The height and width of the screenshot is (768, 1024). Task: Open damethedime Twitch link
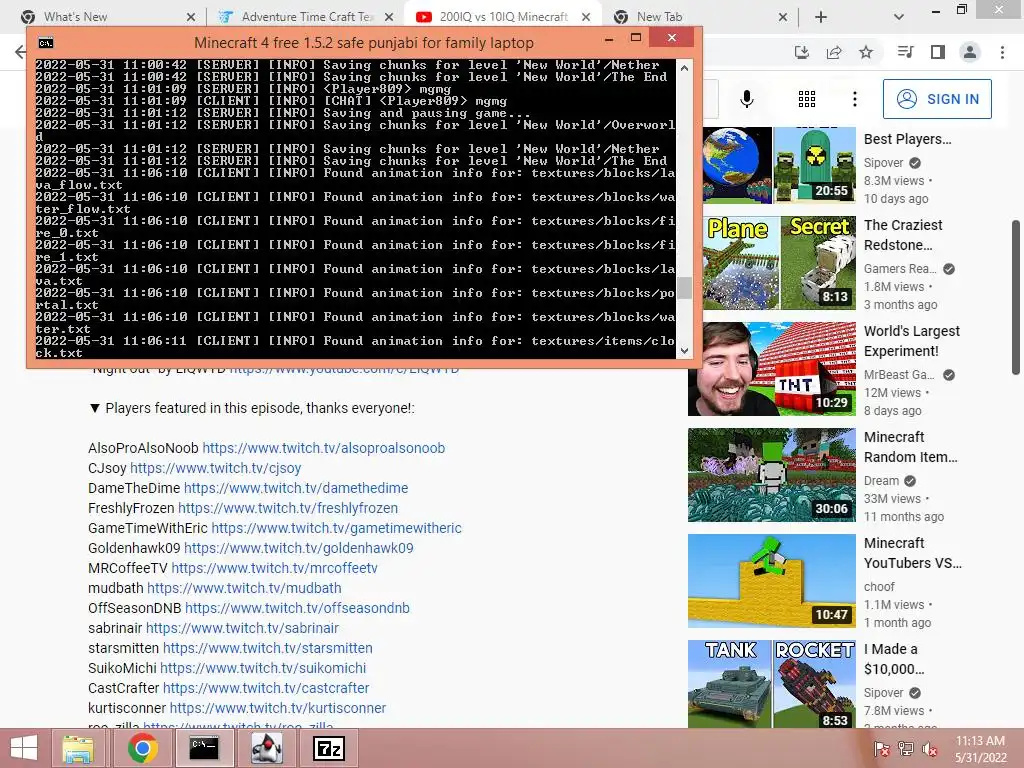tap(296, 488)
